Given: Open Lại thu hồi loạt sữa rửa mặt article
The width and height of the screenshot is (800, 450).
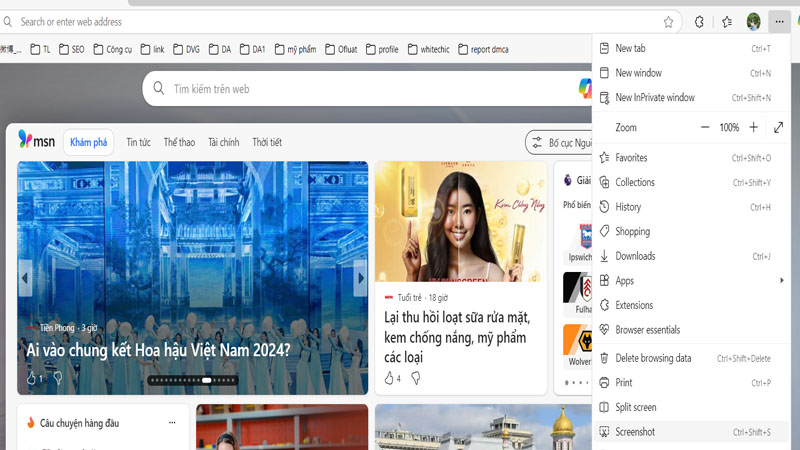Looking at the screenshot, I should pyautogui.click(x=457, y=337).
